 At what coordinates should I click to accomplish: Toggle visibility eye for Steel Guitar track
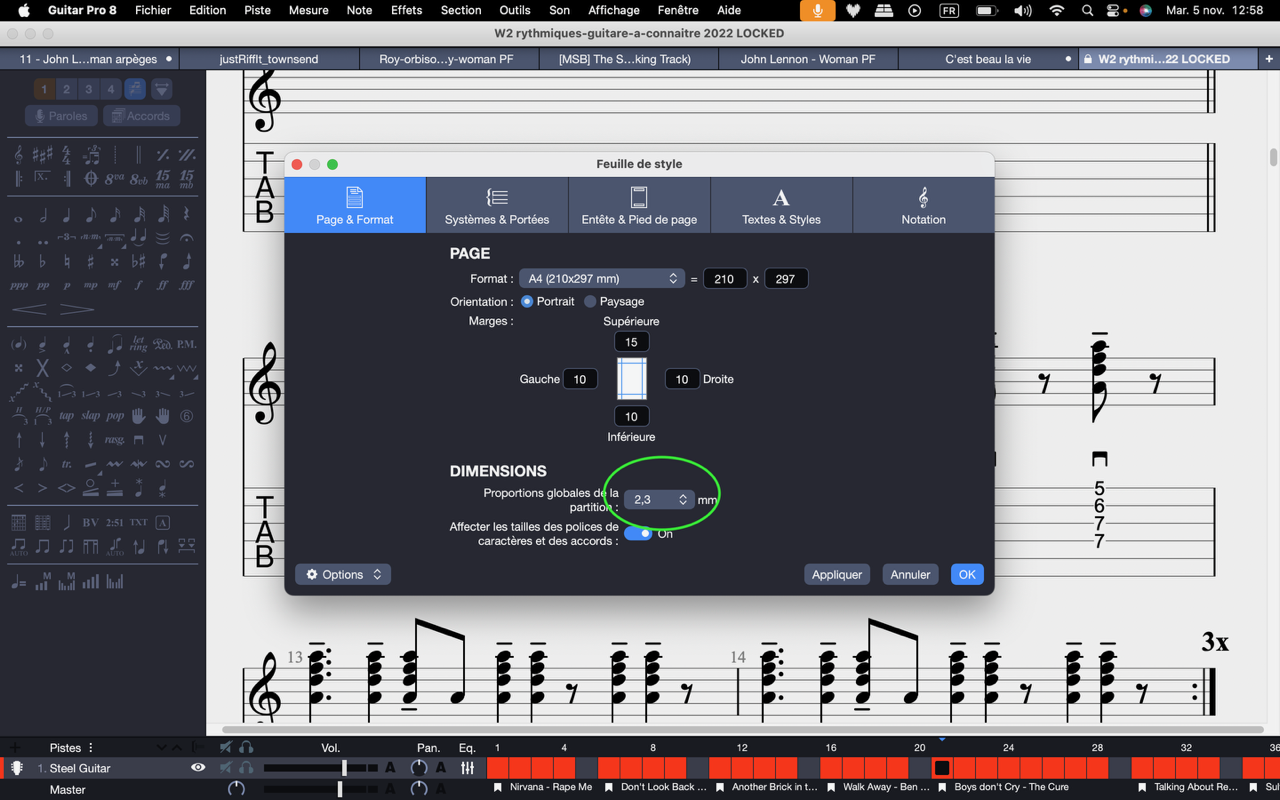[x=198, y=767]
